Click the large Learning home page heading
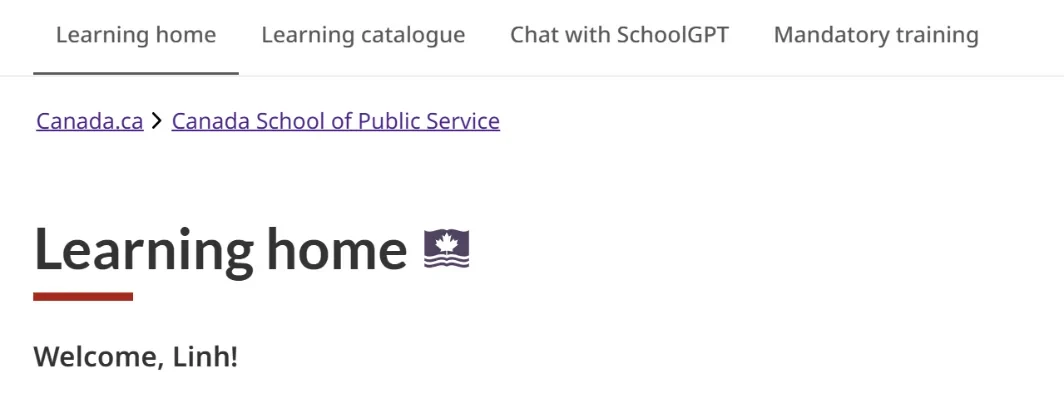This screenshot has height=398, width=1064. (x=221, y=250)
